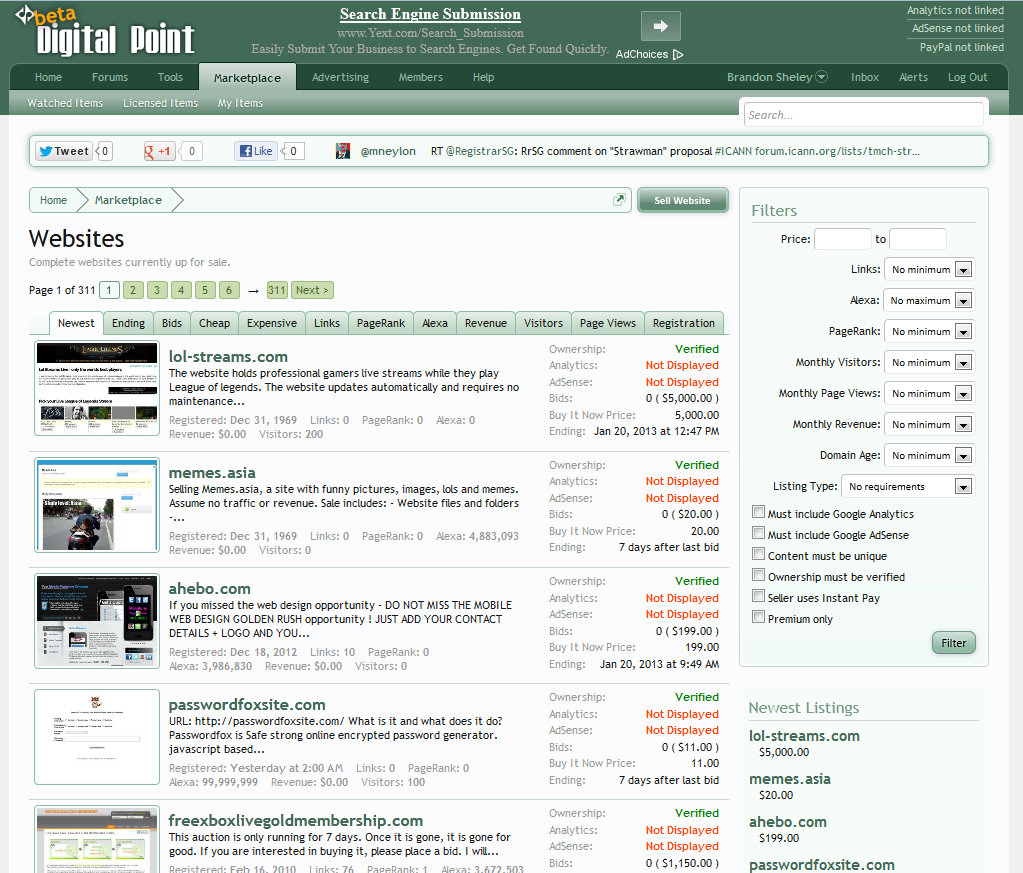1023x873 pixels.
Task: Open the Tools menu
Action: [x=170, y=77]
